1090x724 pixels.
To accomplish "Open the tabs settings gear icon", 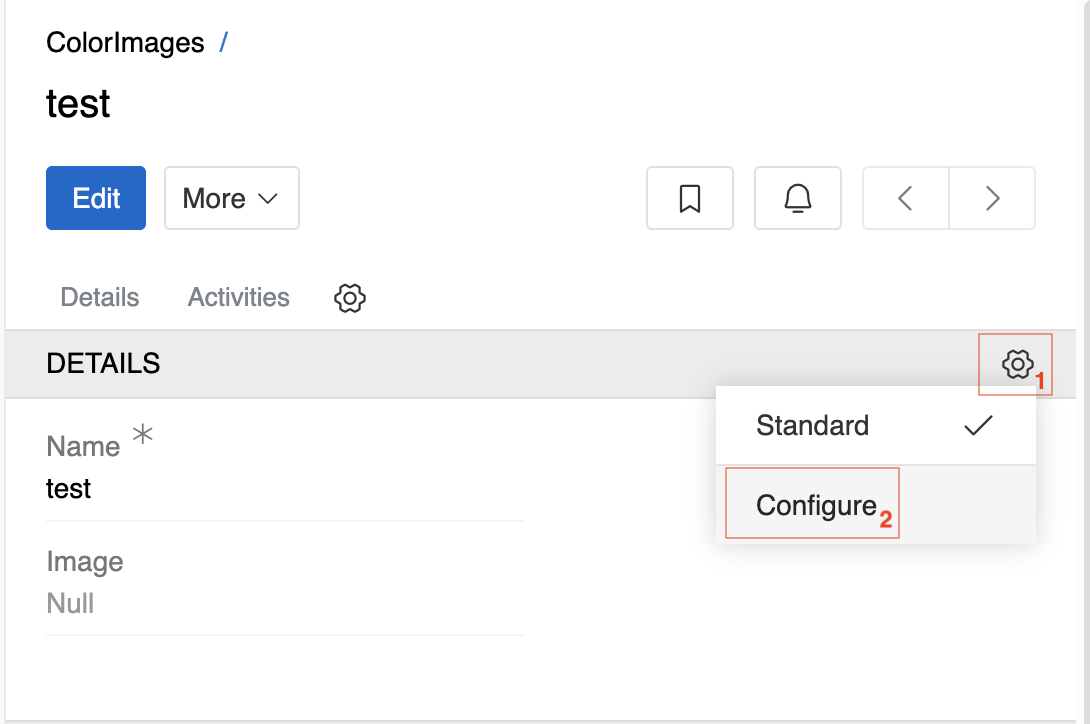I will (350, 298).
